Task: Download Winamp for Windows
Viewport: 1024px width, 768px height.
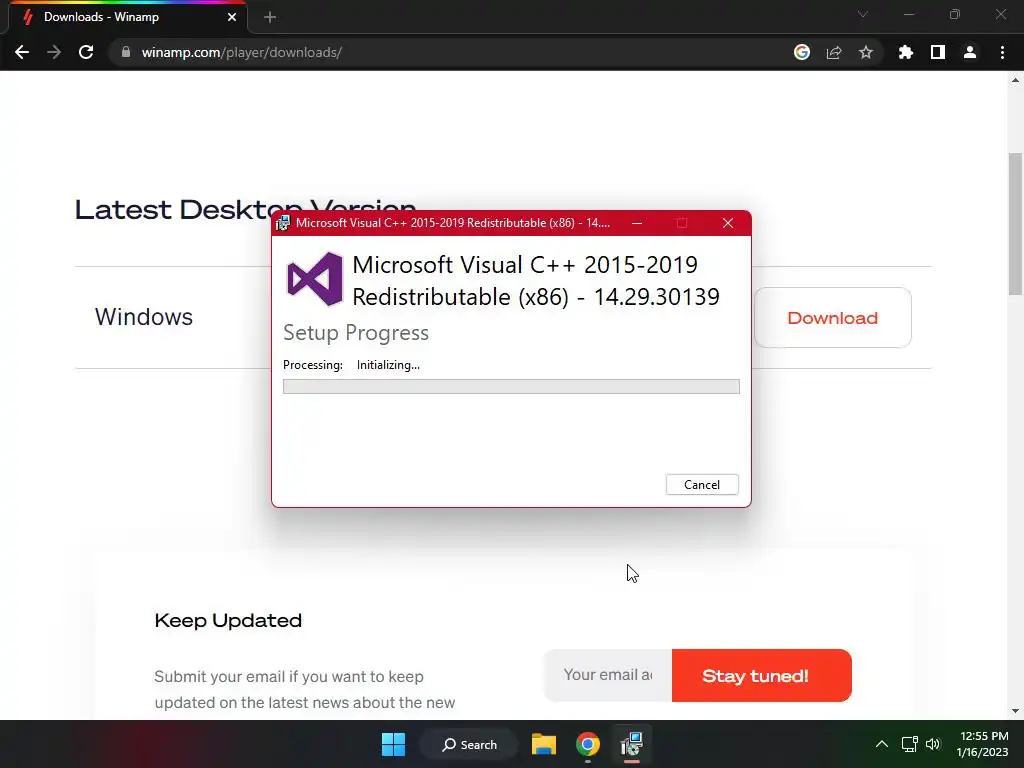Action: click(x=833, y=318)
